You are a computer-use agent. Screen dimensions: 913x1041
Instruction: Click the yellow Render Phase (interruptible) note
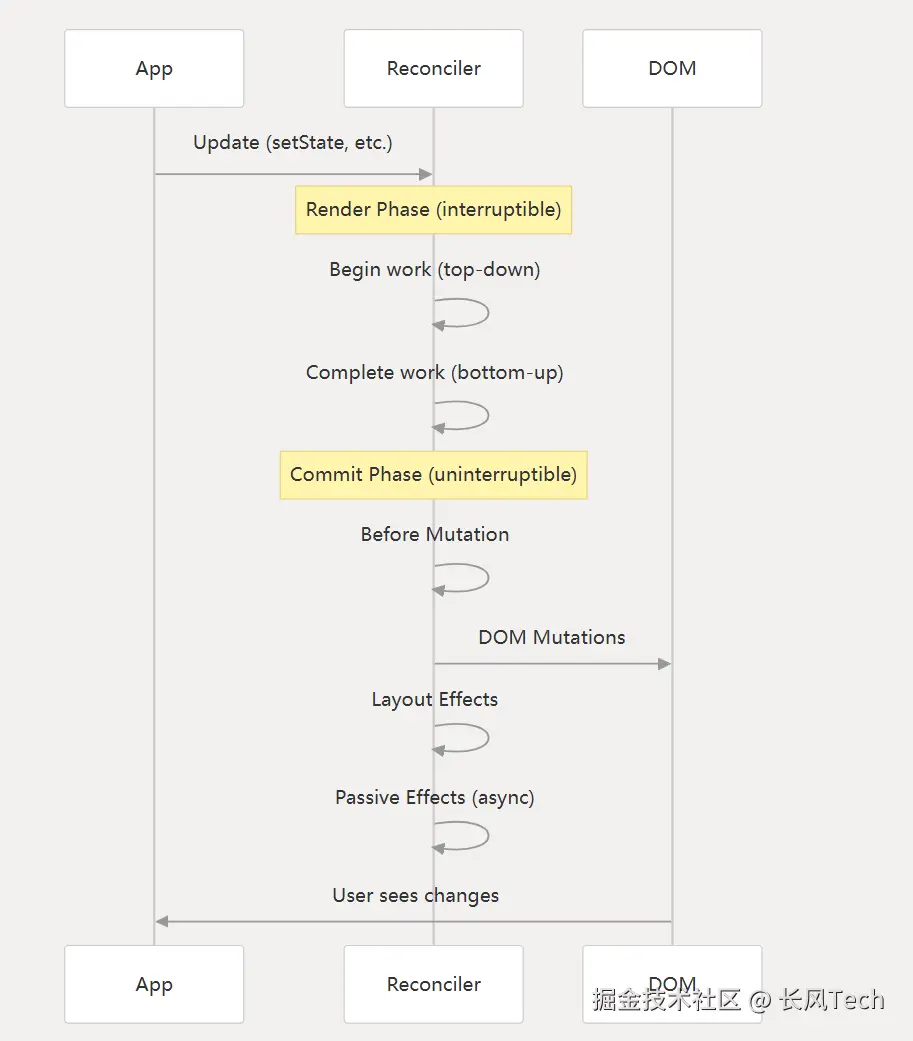(433, 210)
